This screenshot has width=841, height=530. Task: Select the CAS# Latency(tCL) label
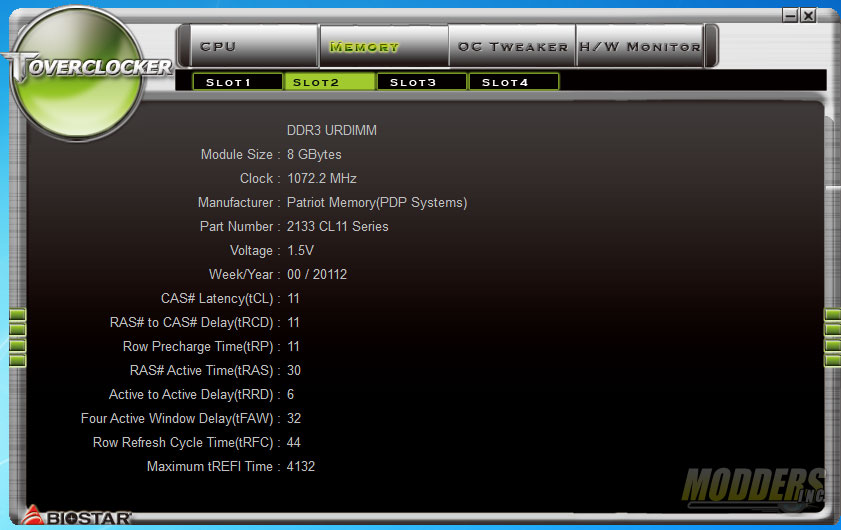(217, 298)
